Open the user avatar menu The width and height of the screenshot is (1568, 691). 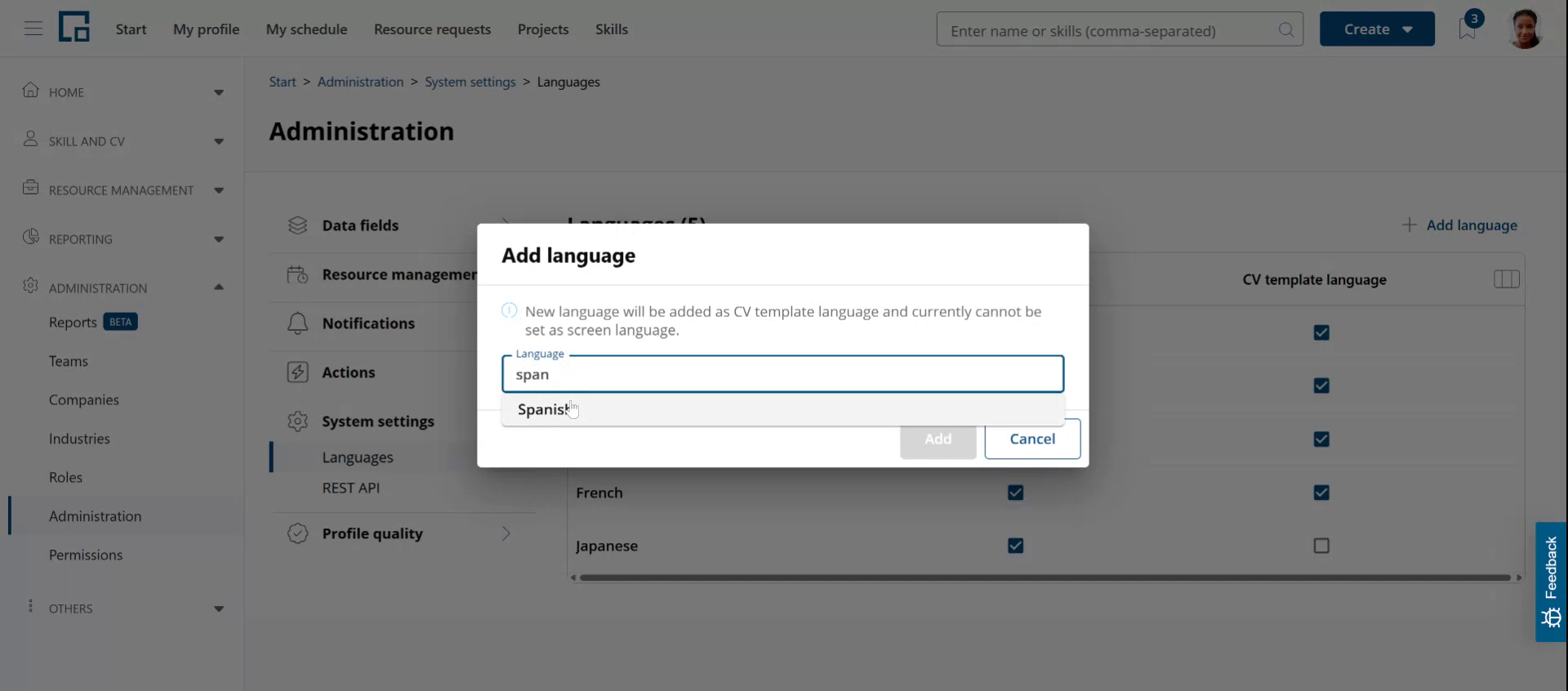[1525, 29]
